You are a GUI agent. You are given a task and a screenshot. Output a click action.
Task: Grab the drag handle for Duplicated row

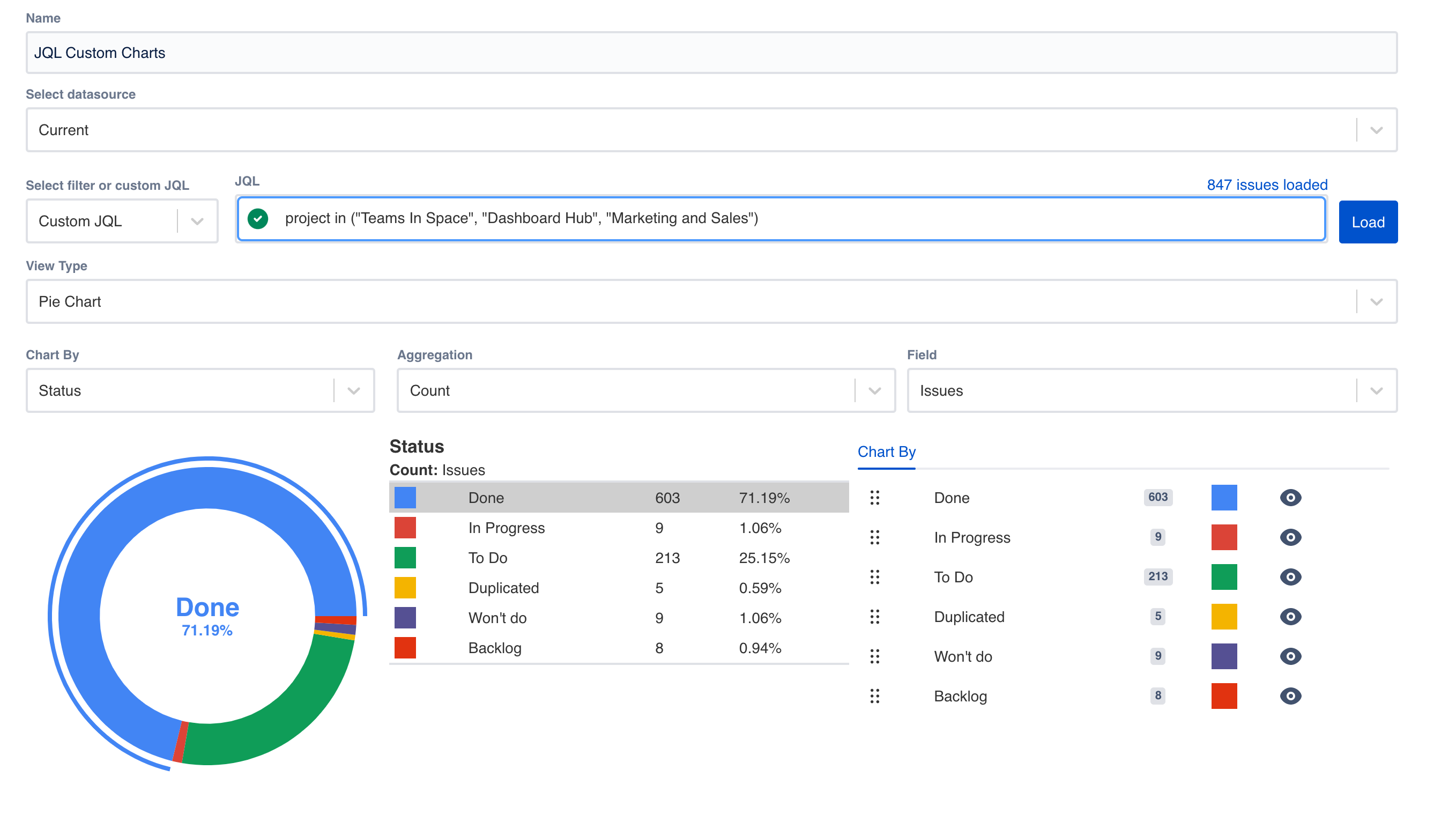pos(874,617)
